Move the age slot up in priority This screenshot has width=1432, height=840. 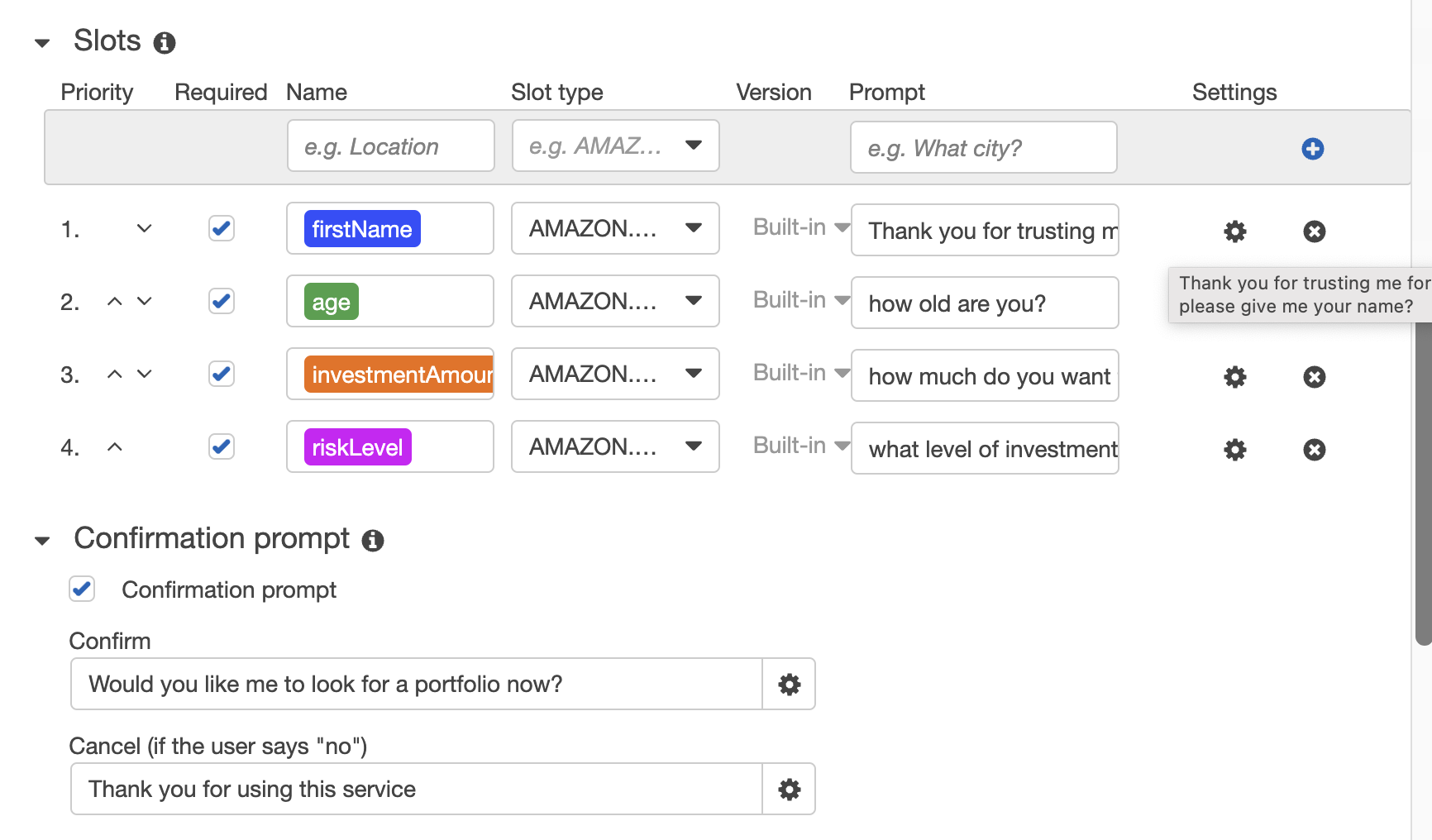tap(115, 301)
